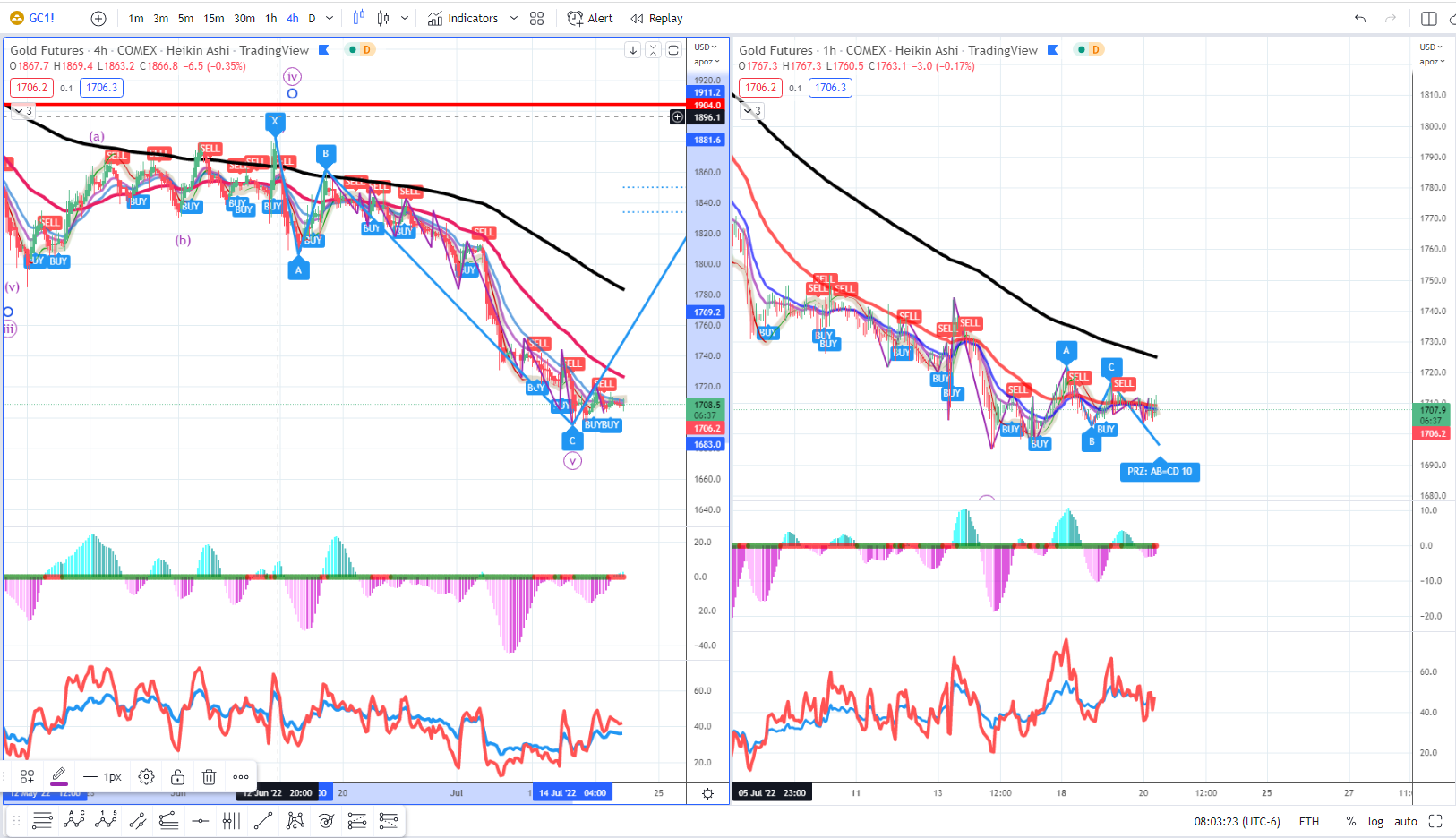The height and width of the screenshot is (838, 1456).
Task: Select the blue bars chart style icon
Action: (x=359, y=18)
